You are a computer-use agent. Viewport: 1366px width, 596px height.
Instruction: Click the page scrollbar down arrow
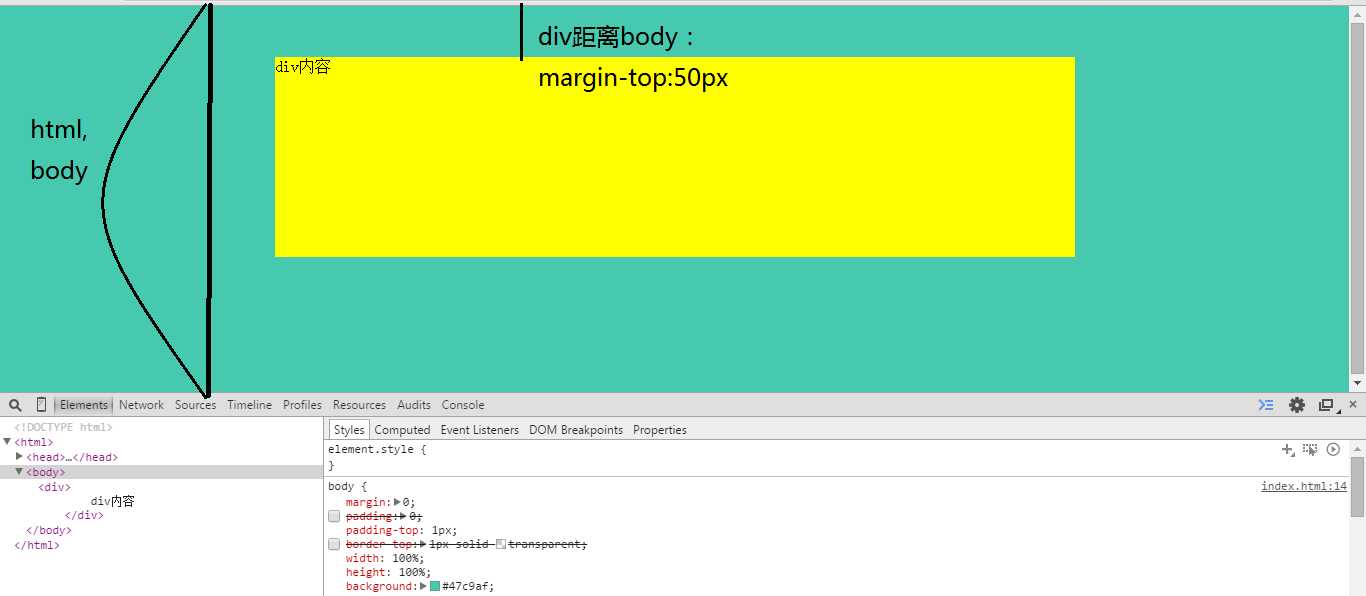(1357, 383)
